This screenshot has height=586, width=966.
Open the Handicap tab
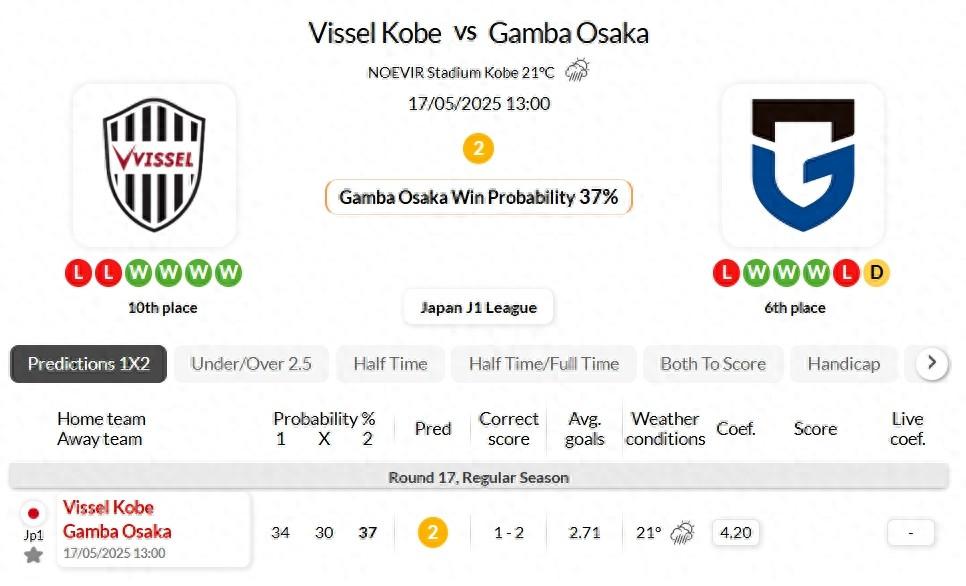844,364
